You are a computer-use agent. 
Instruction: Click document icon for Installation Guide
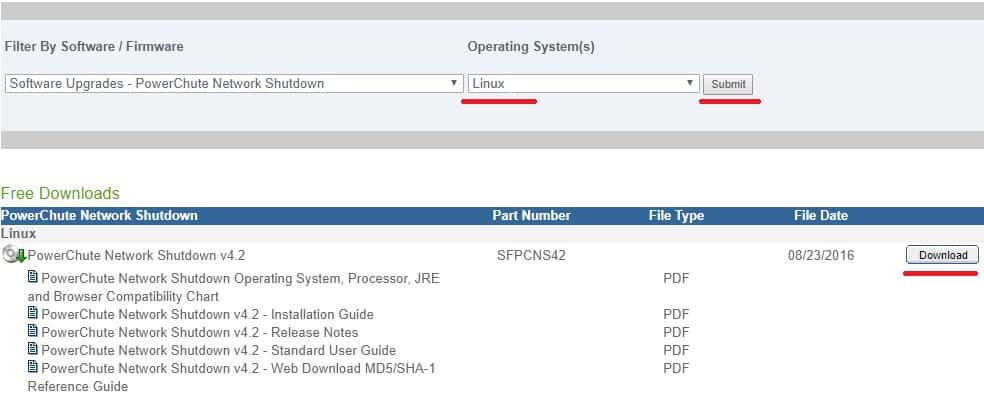33,313
